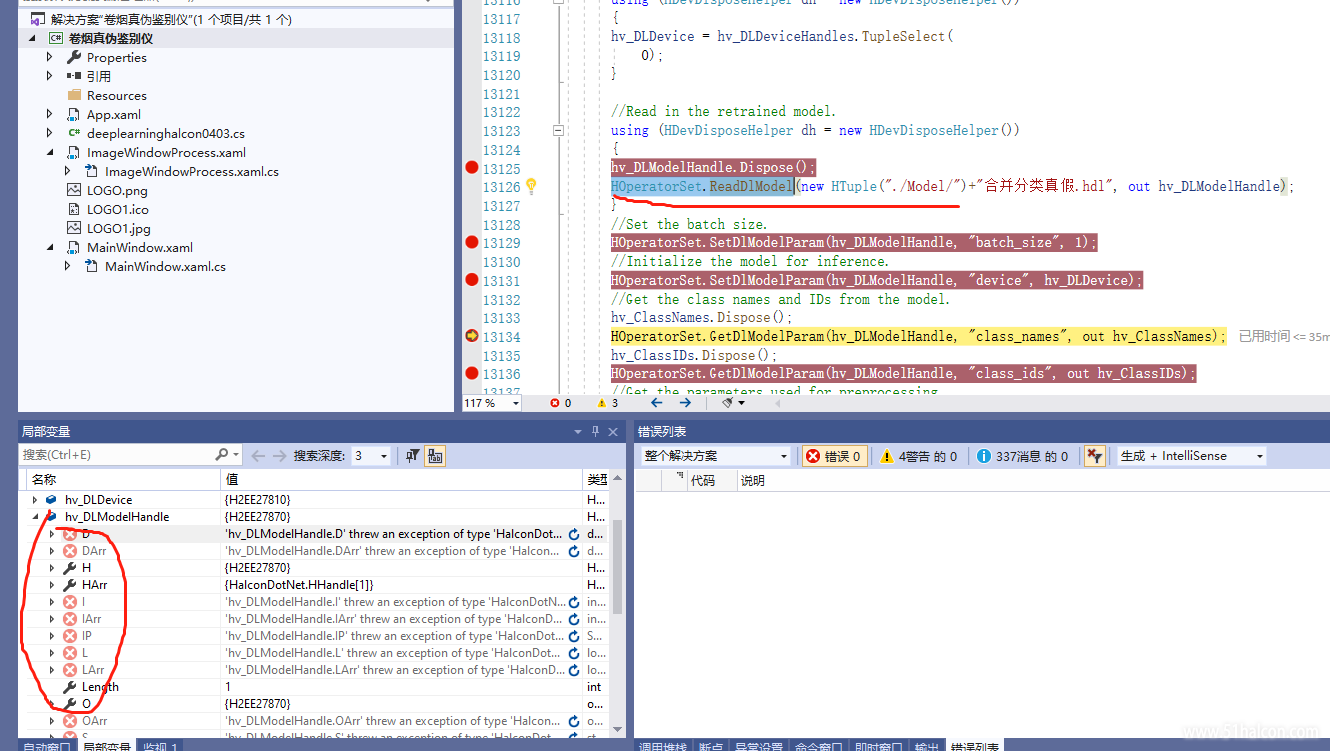
Task: Click the pin-filter icon in locals toolbar
Action: pos(412,455)
